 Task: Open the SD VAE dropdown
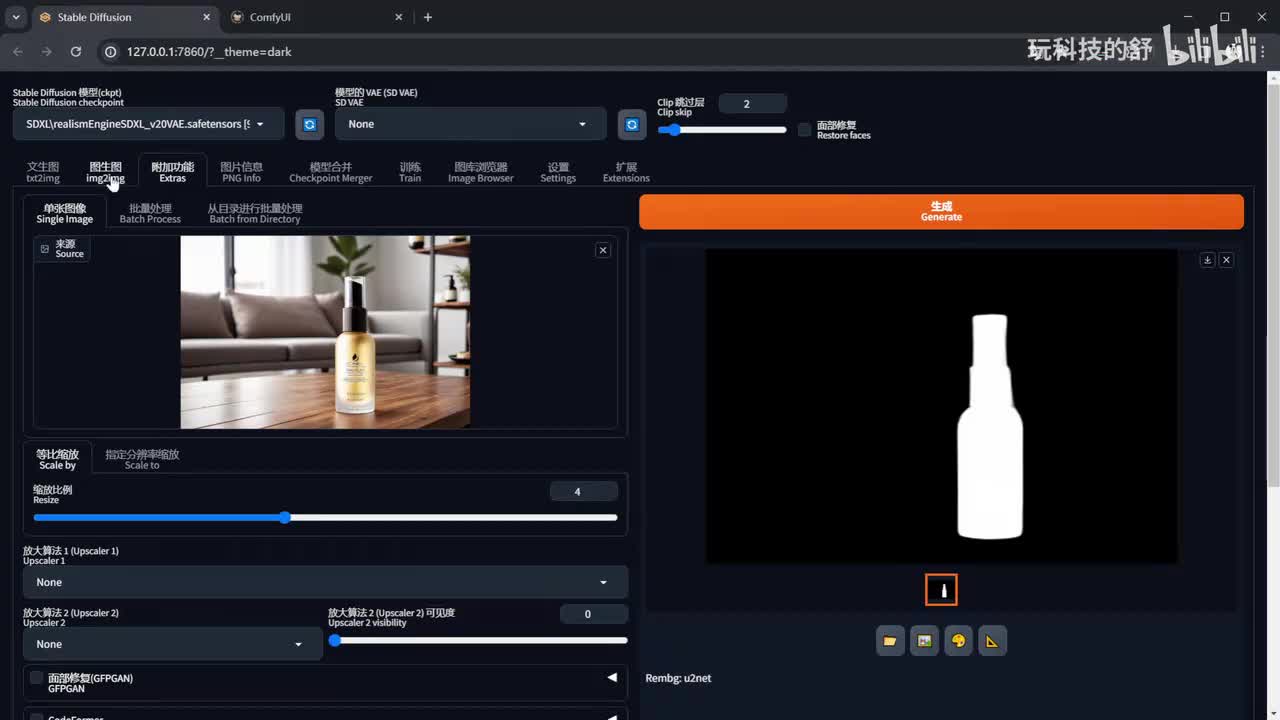[x=470, y=124]
